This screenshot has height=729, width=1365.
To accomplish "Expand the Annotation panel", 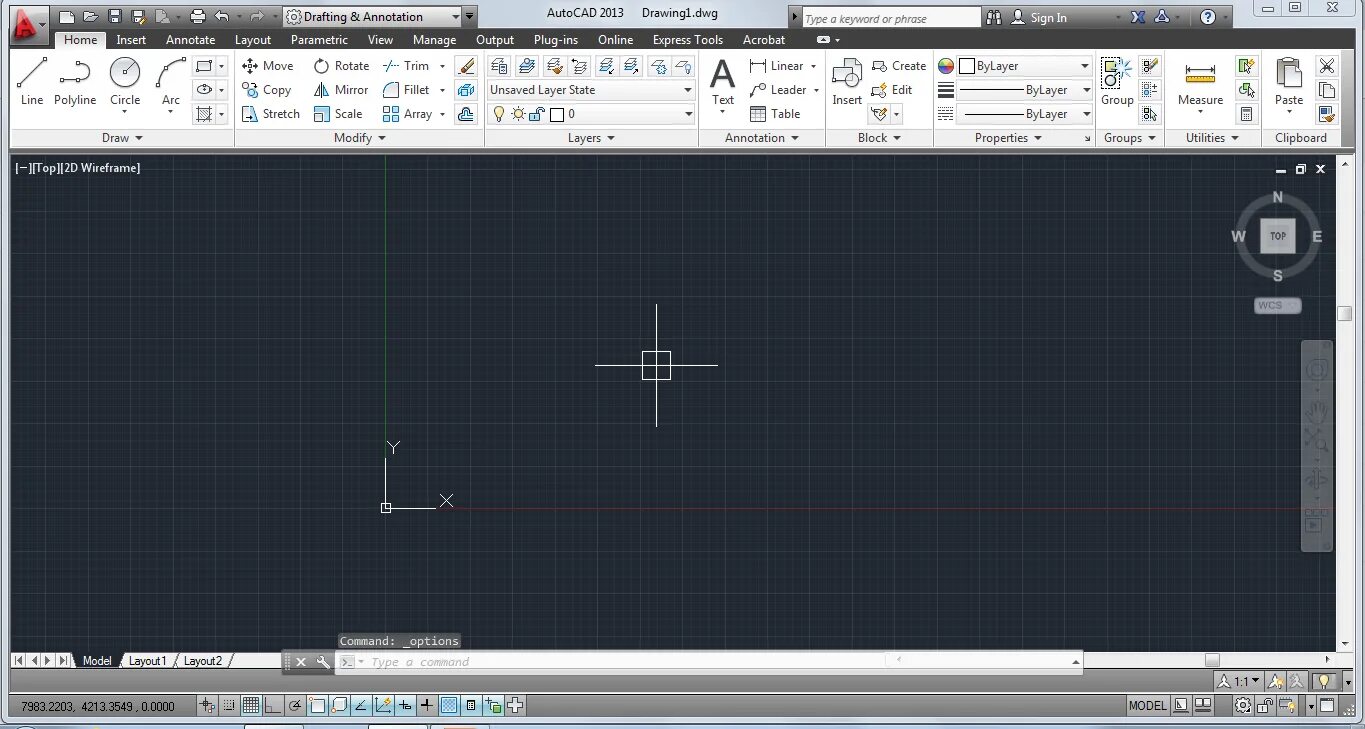I will (761, 138).
